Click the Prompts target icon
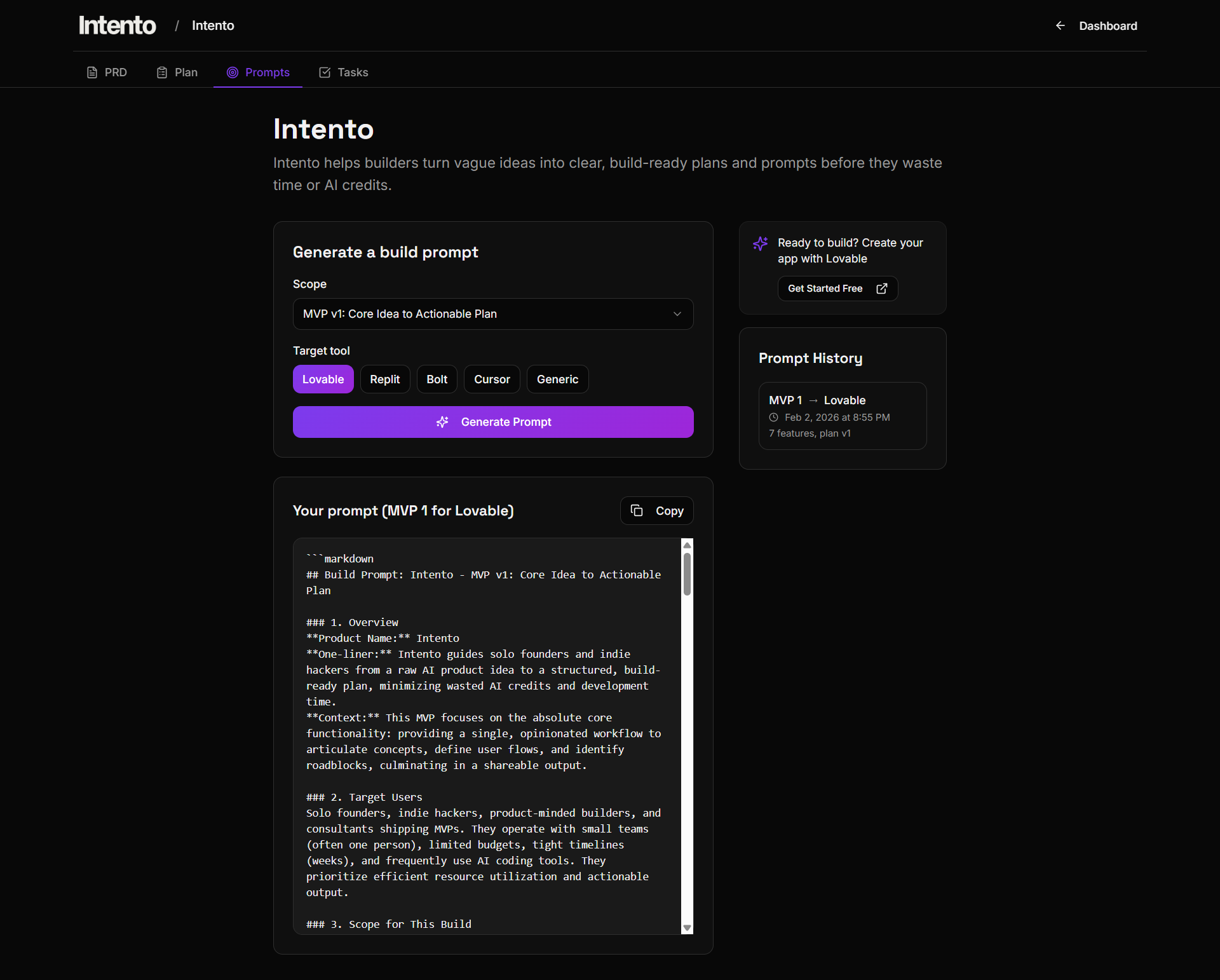Screen dimensions: 1220x980 click(x=233, y=72)
